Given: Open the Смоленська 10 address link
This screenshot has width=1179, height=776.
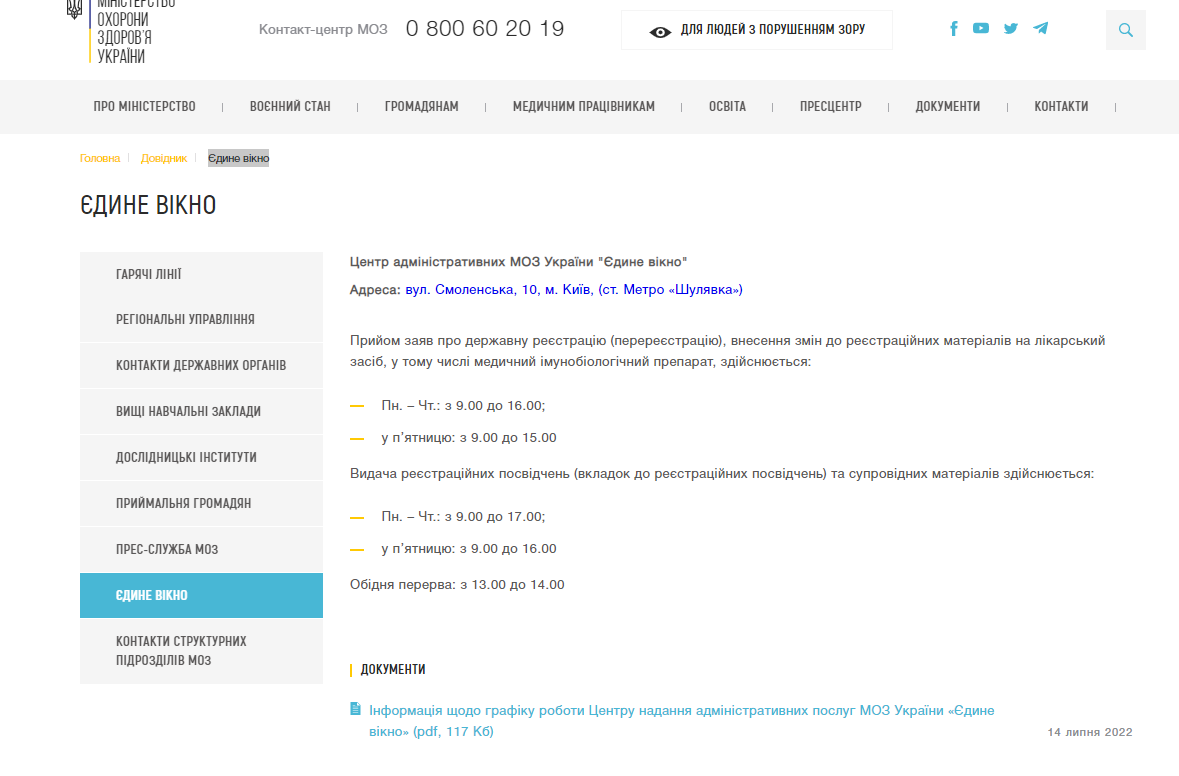Looking at the screenshot, I should (x=574, y=289).
